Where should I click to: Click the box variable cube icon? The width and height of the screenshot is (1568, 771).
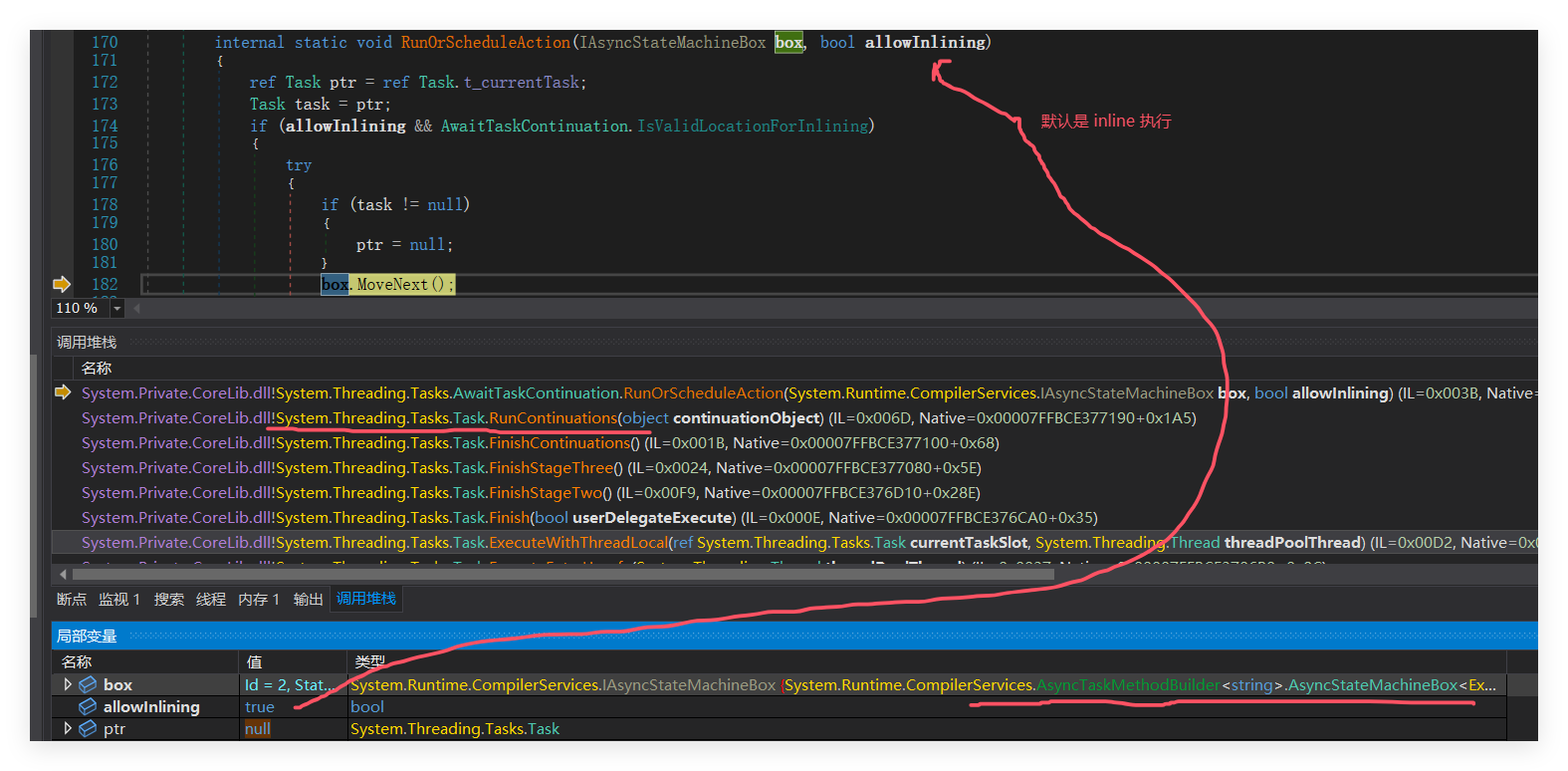(x=88, y=684)
